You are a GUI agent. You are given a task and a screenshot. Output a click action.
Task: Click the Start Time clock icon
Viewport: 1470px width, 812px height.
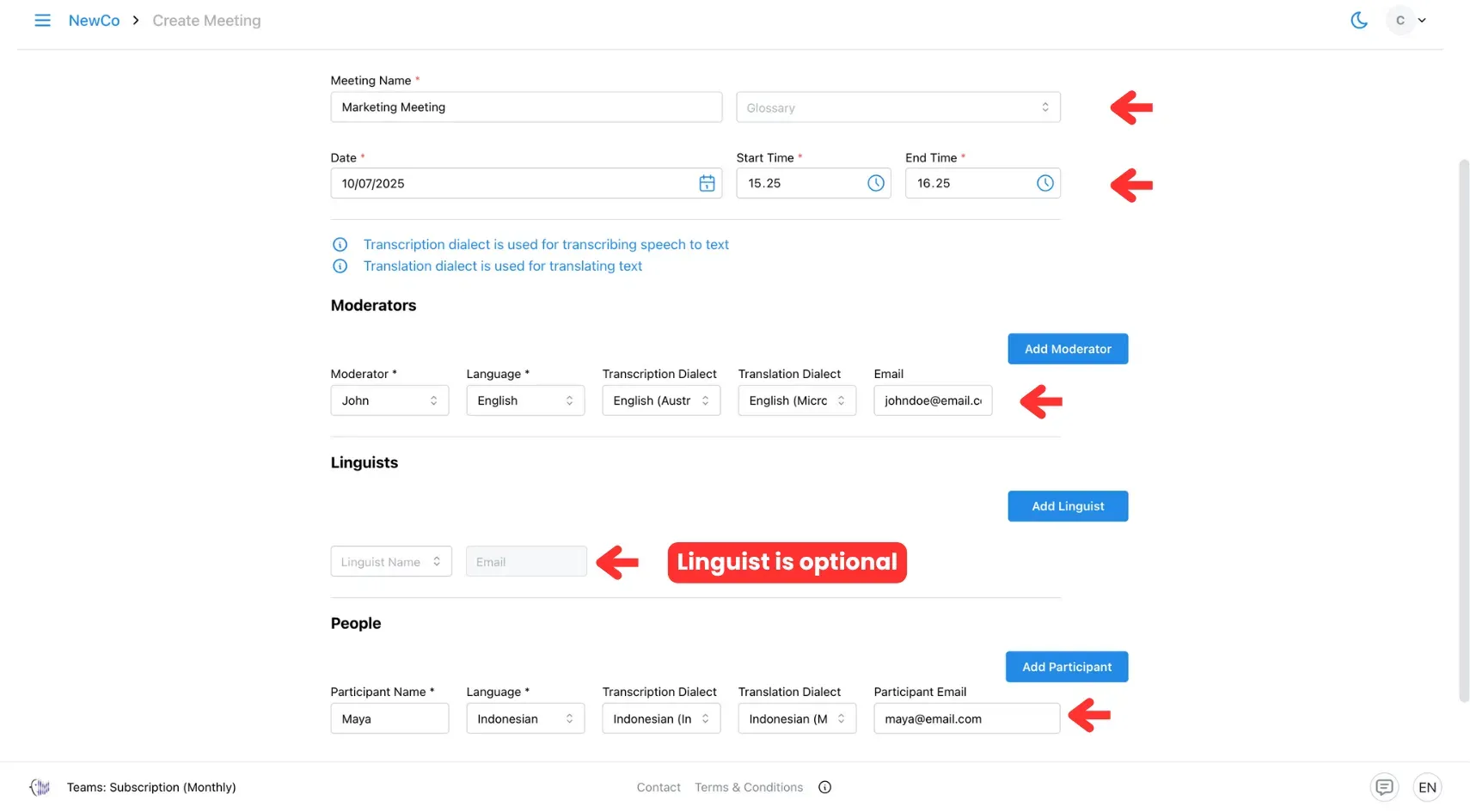tap(875, 183)
